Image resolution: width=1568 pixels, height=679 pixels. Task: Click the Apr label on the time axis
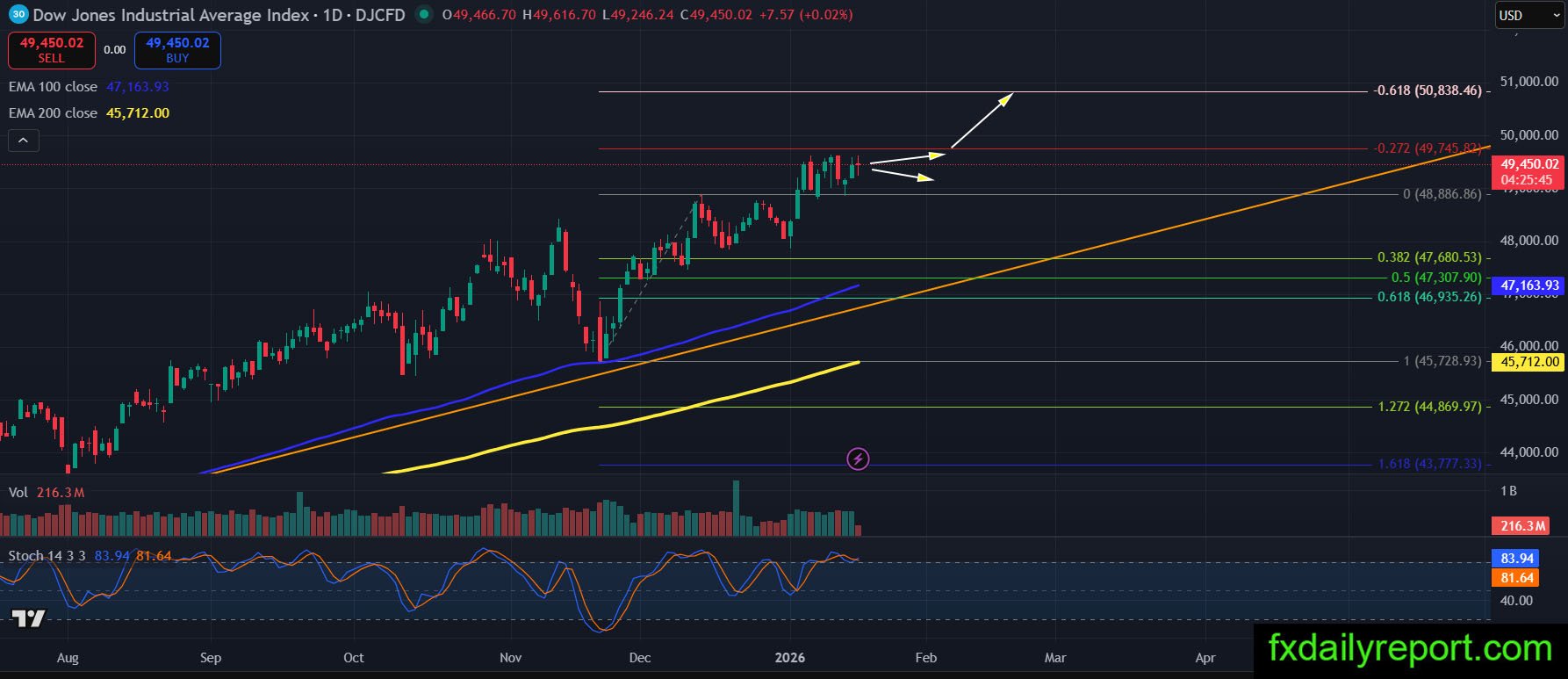pyautogui.click(x=1205, y=658)
